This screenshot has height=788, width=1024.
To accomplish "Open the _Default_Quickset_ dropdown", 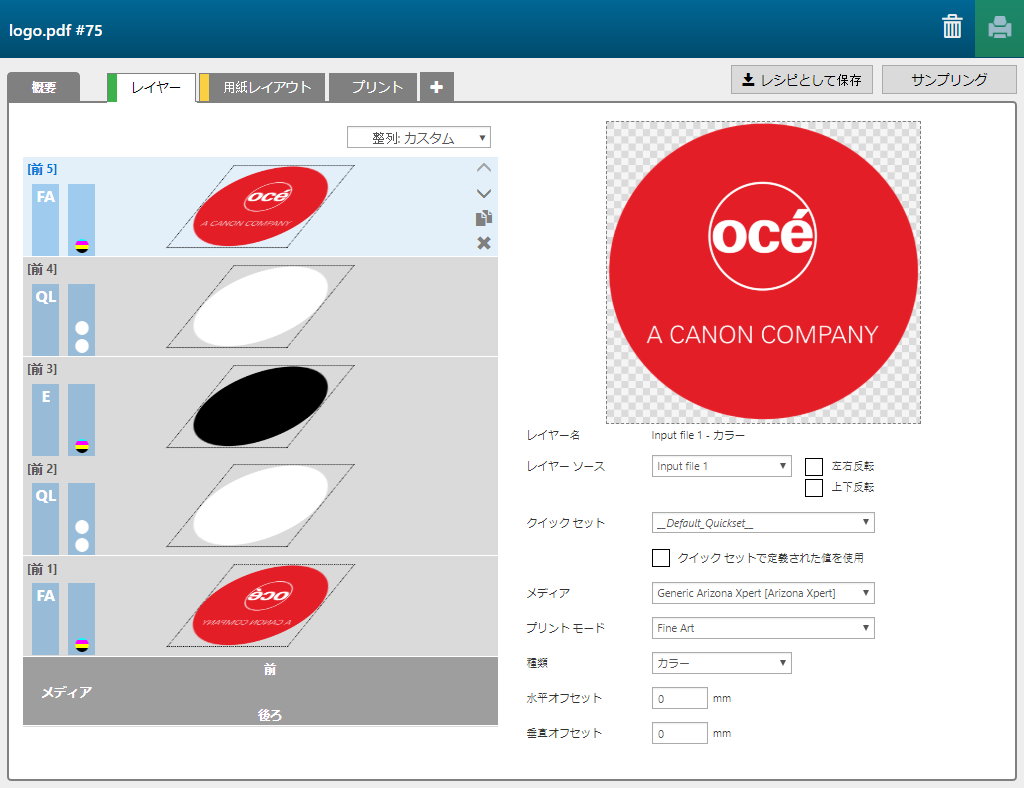I will [763, 523].
